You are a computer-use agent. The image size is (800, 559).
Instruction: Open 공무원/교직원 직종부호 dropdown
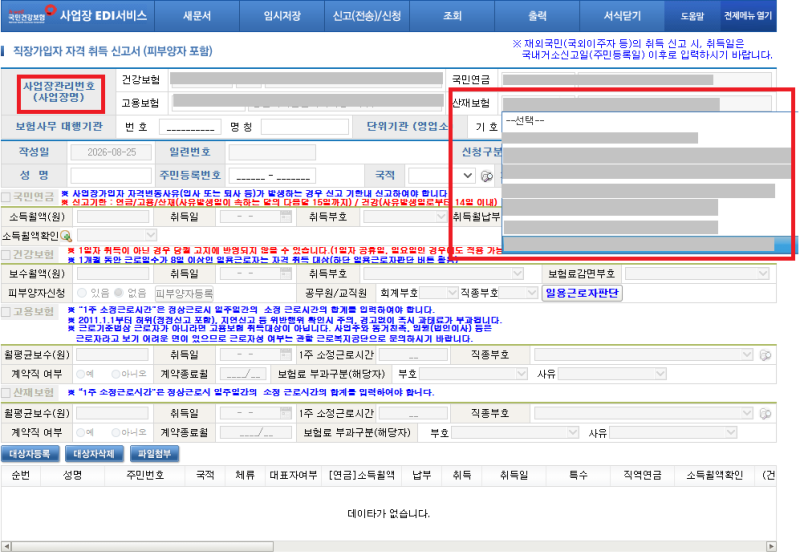(518, 293)
